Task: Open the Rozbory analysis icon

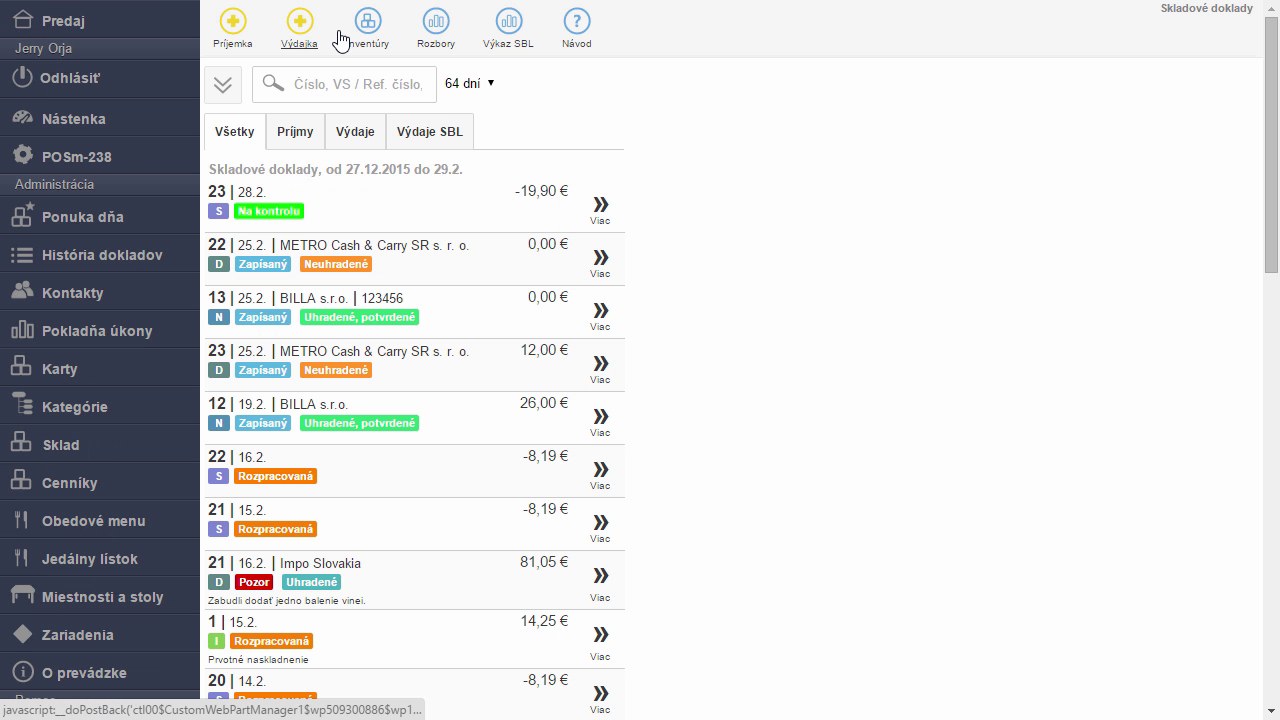Action: (x=436, y=28)
